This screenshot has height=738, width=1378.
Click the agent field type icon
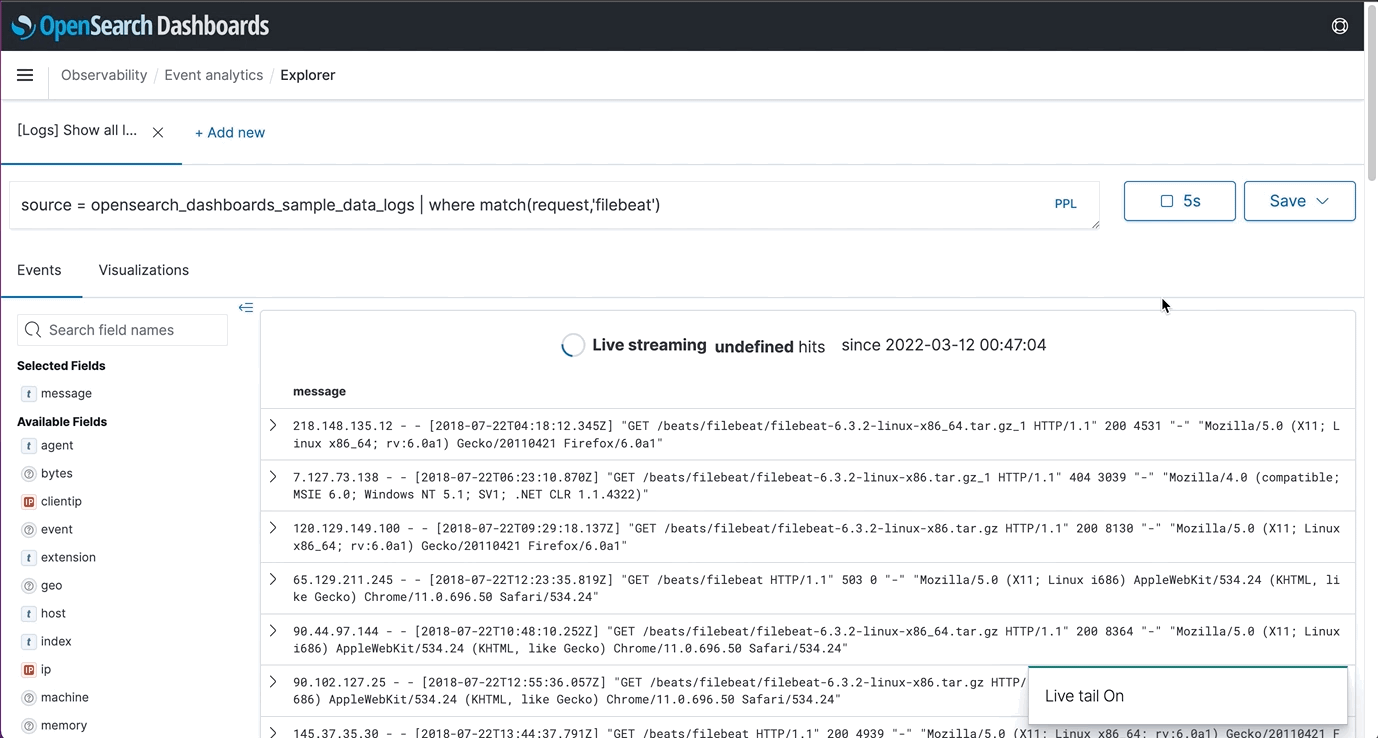click(x=29, y=446)
